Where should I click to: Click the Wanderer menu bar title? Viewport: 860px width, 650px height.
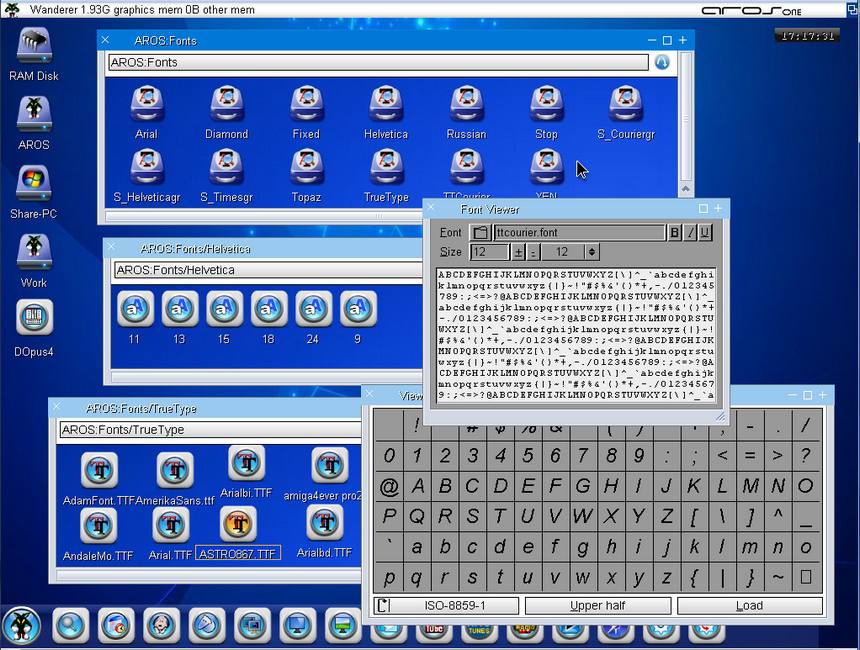(x=140, y=9)
